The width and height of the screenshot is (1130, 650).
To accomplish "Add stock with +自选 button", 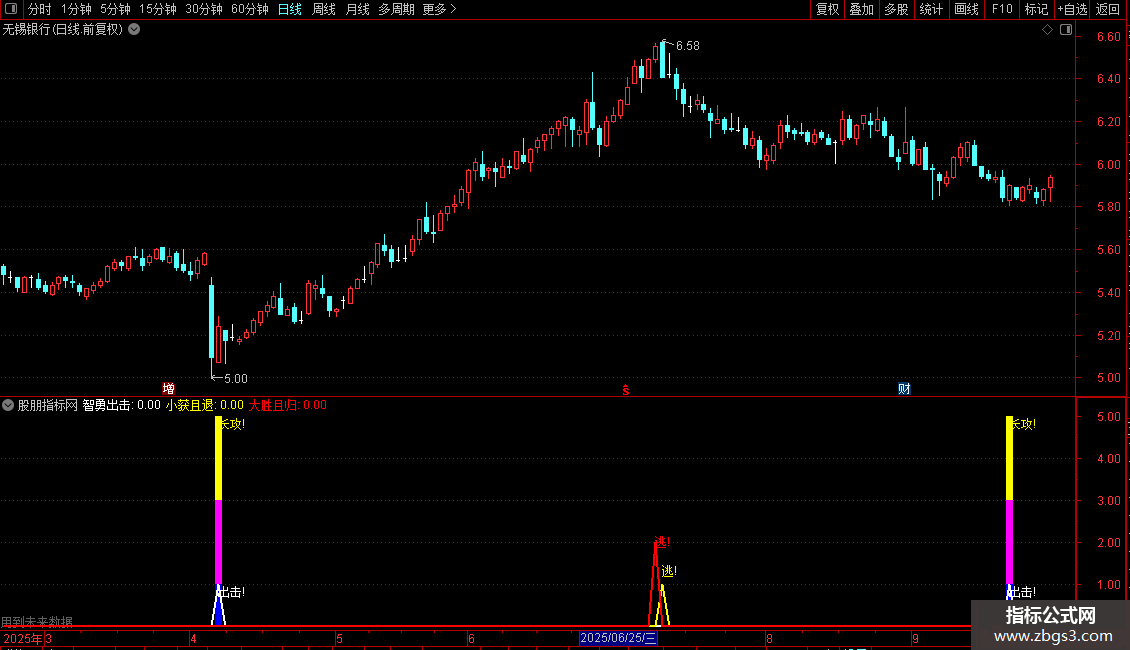I will point(1072,9).
